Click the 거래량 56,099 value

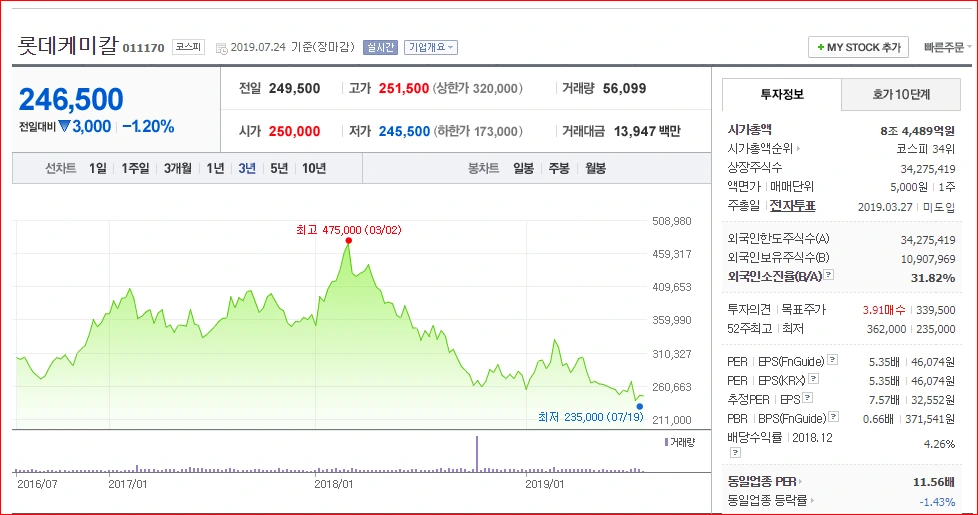(624, 89)
